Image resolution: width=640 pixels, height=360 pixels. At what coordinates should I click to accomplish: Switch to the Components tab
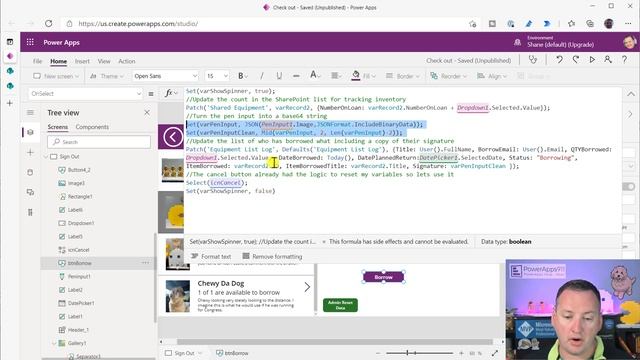[92, 127]
